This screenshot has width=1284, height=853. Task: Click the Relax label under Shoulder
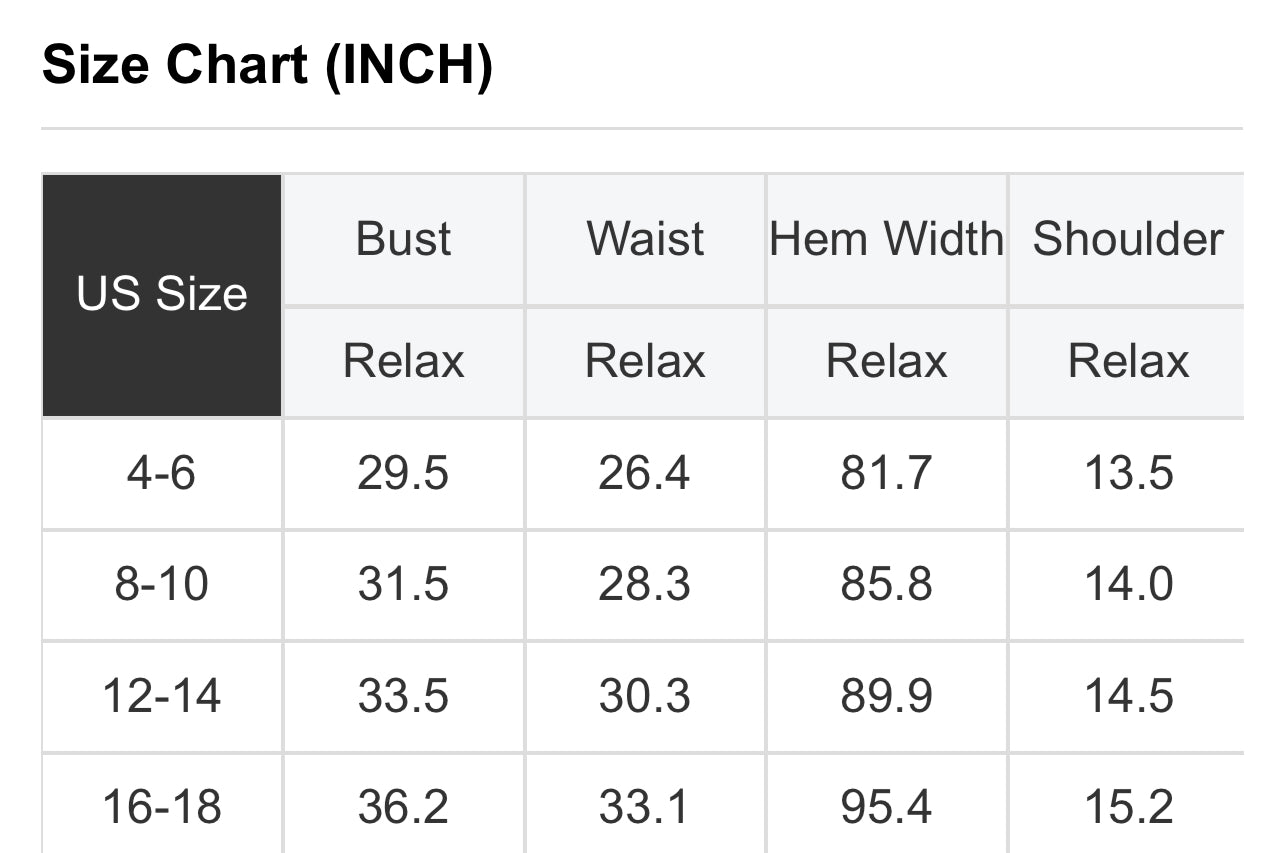(x=1128, y=361)
